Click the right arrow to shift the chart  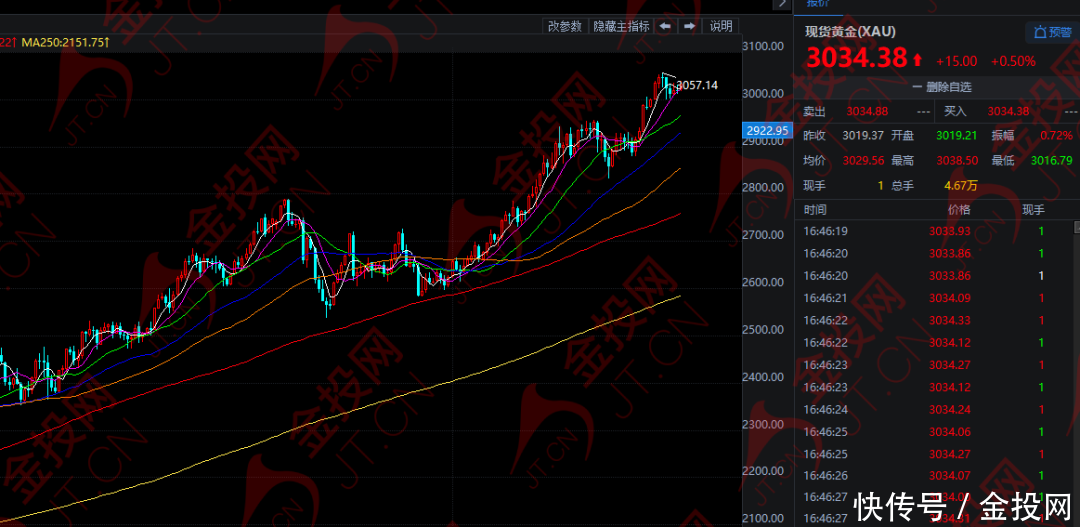tap(689, 26)
